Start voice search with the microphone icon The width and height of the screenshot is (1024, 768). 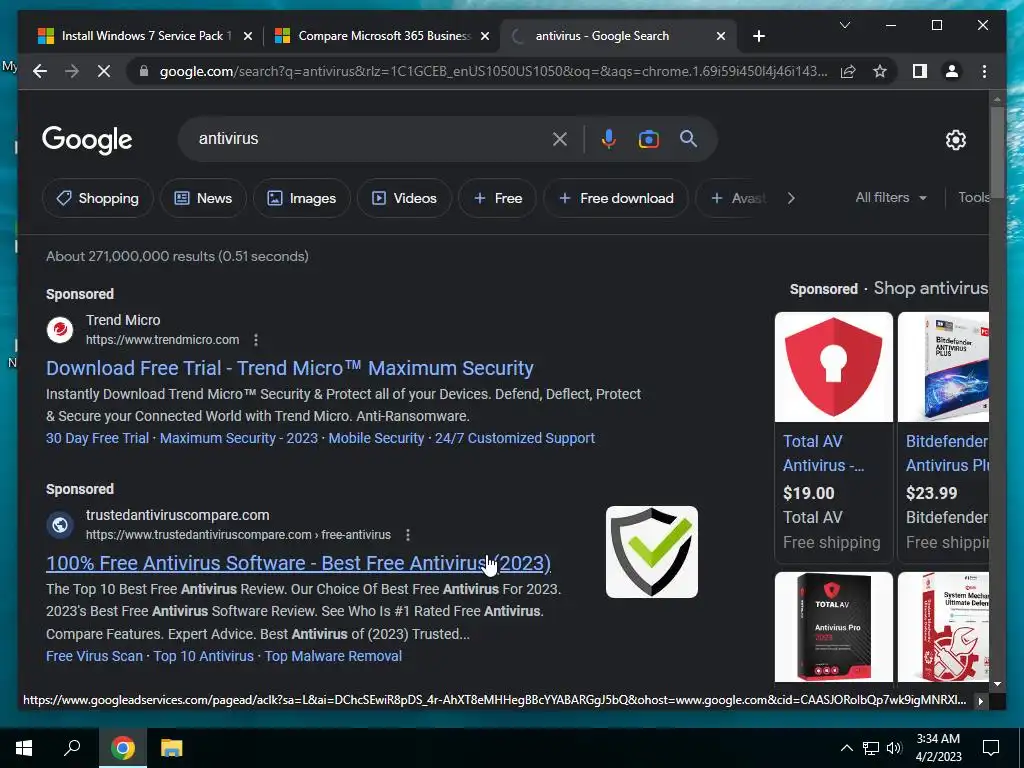pos(609,139)
